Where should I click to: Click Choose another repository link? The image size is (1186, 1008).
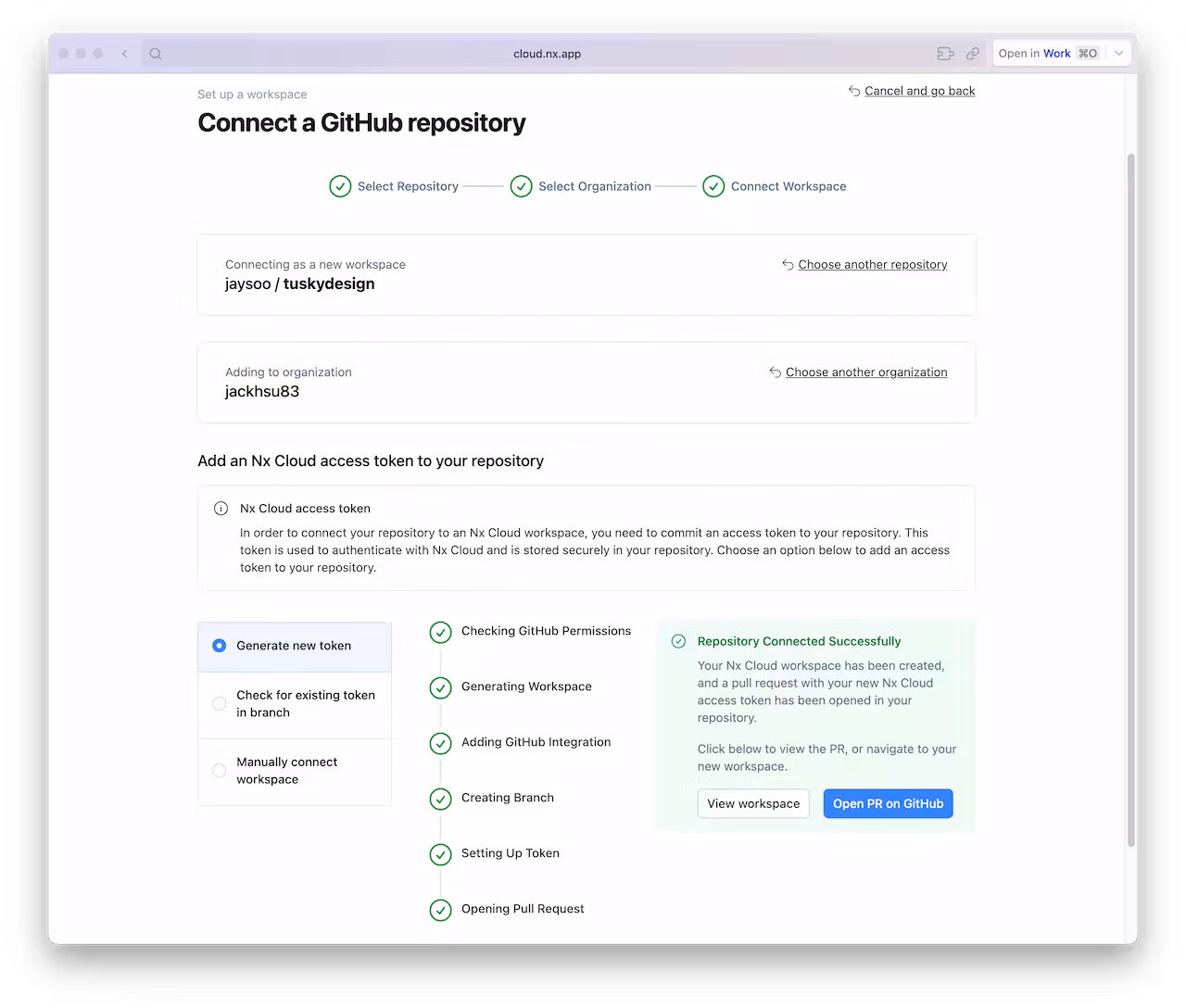(872, 265)
